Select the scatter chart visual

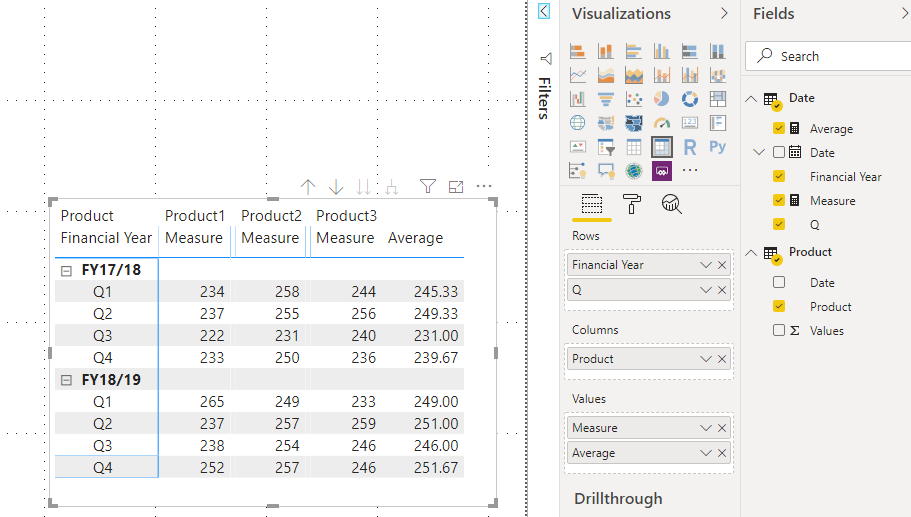[x=634, y=99]
